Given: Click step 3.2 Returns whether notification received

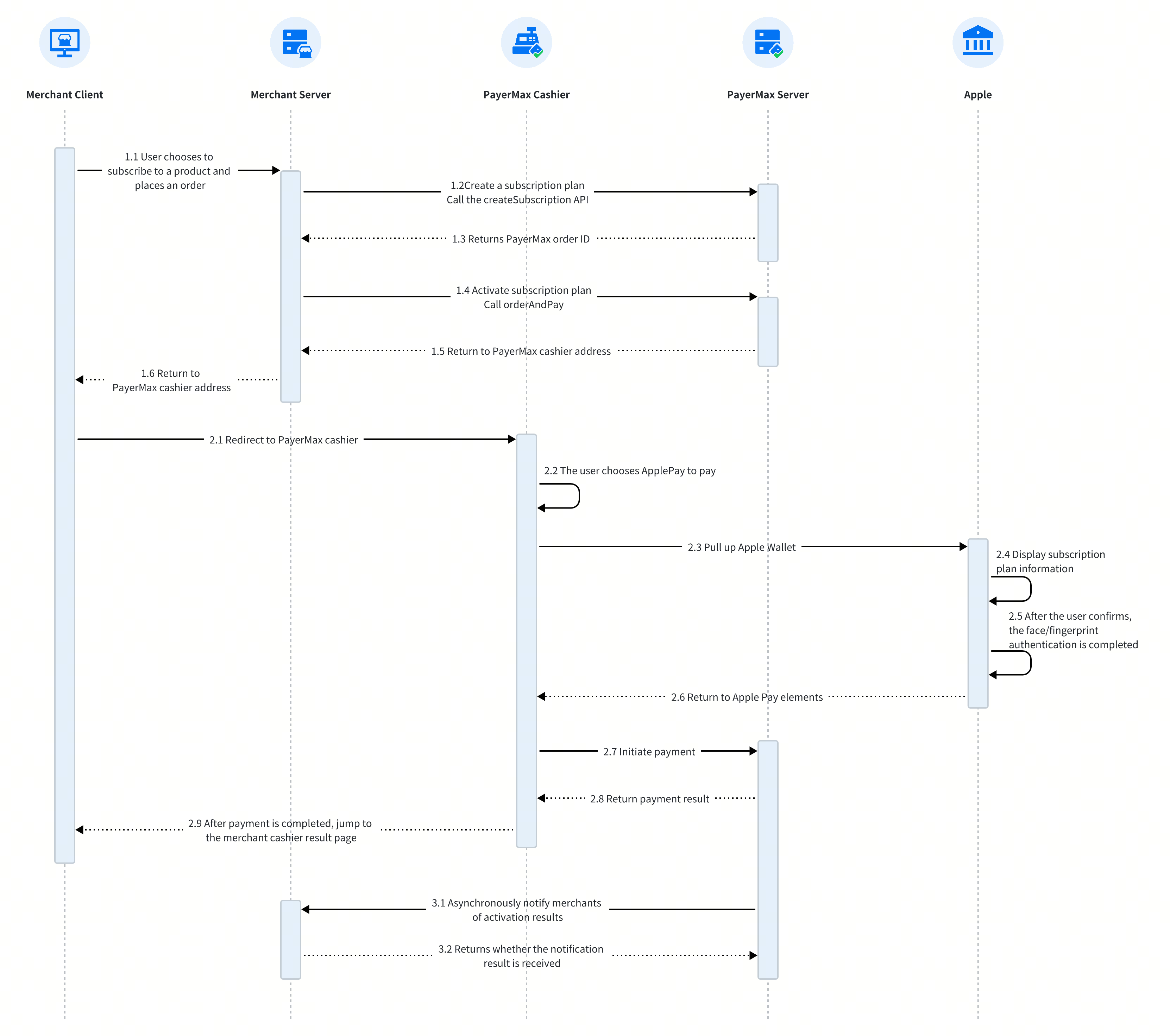Looking at the screenshot, I should pyautogui.click(x=521, y=956).
